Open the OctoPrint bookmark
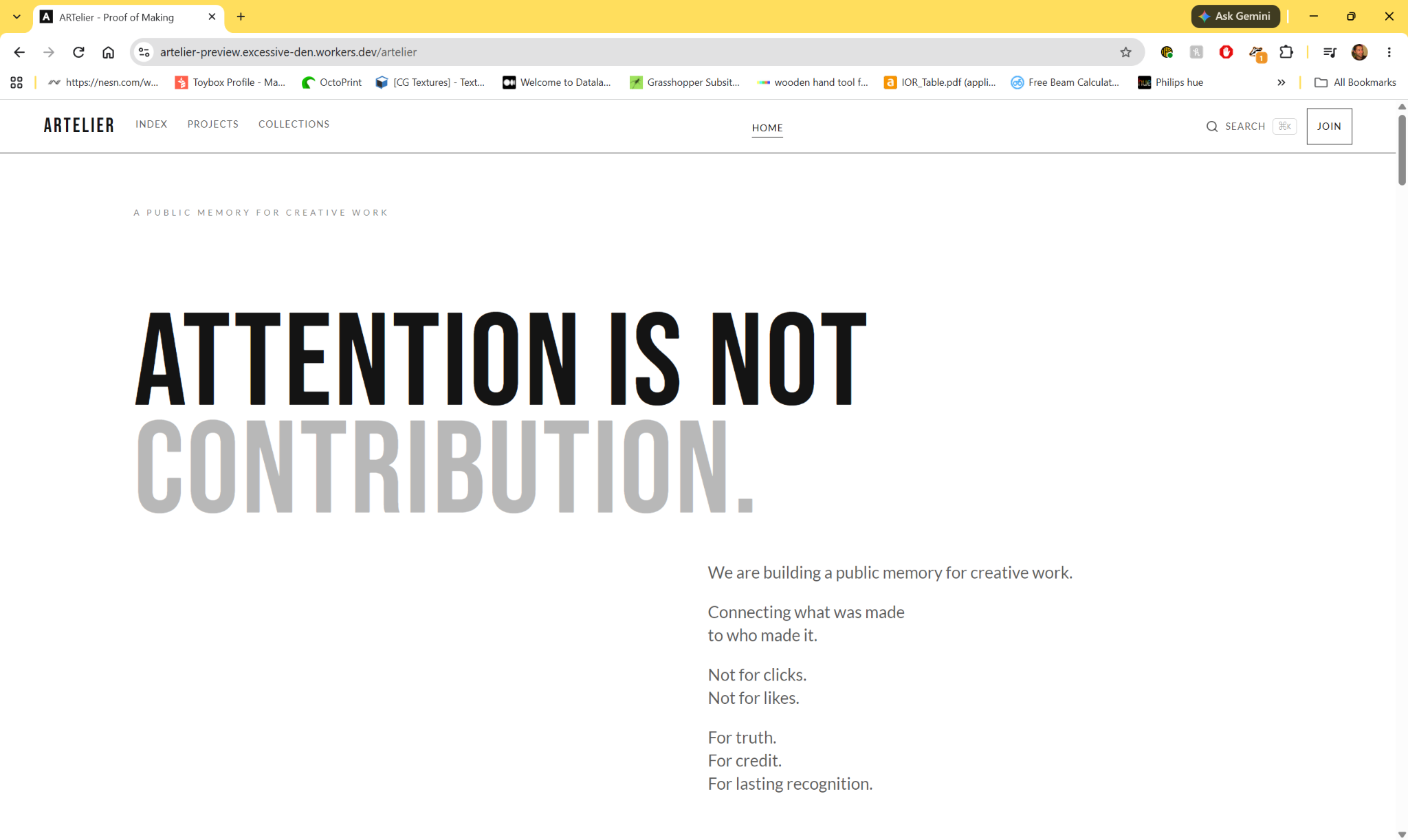This screenshot has height=840, width=1408. (331, 82)
